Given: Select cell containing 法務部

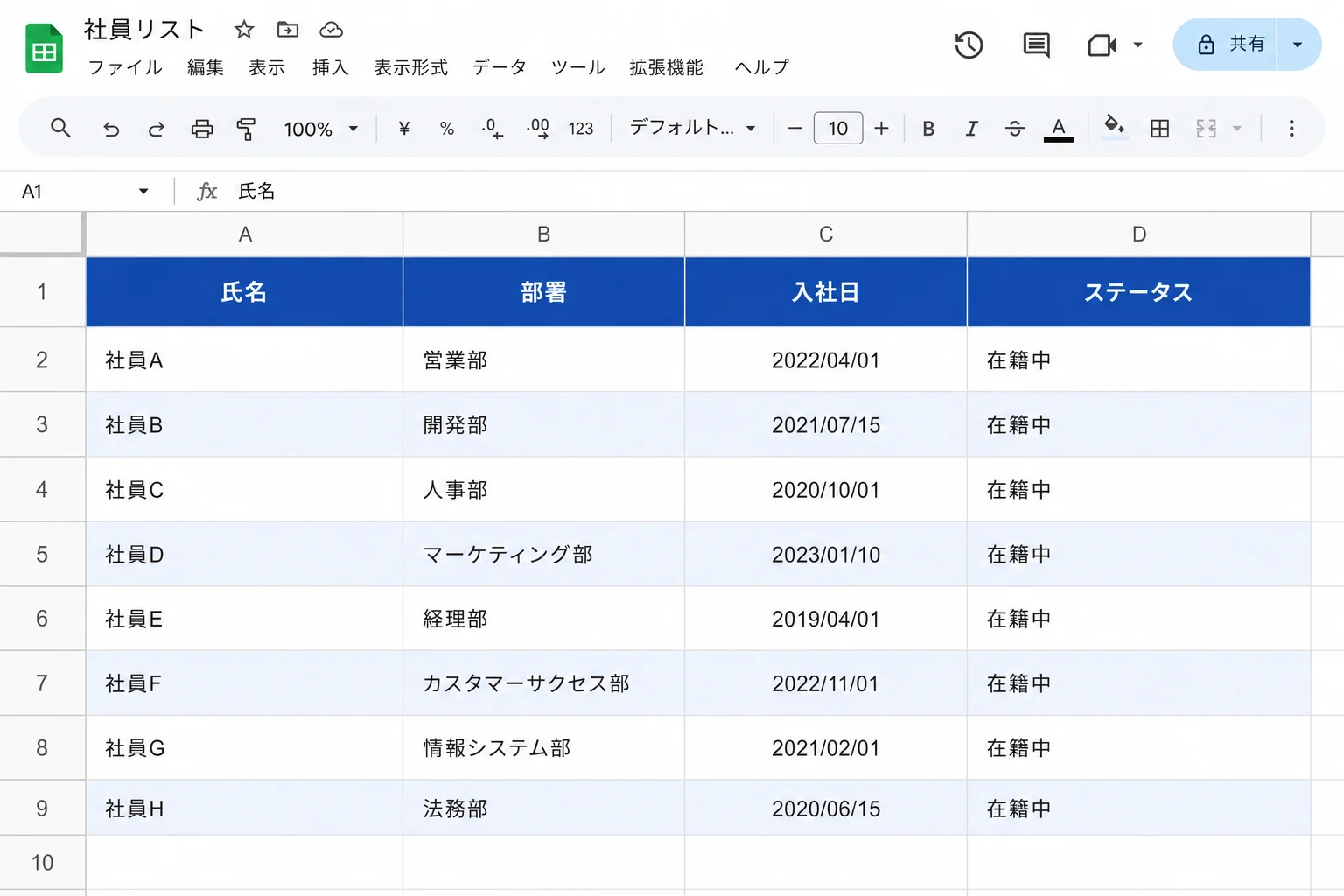Looking at the screenshot, I should (x=543, y=808).
